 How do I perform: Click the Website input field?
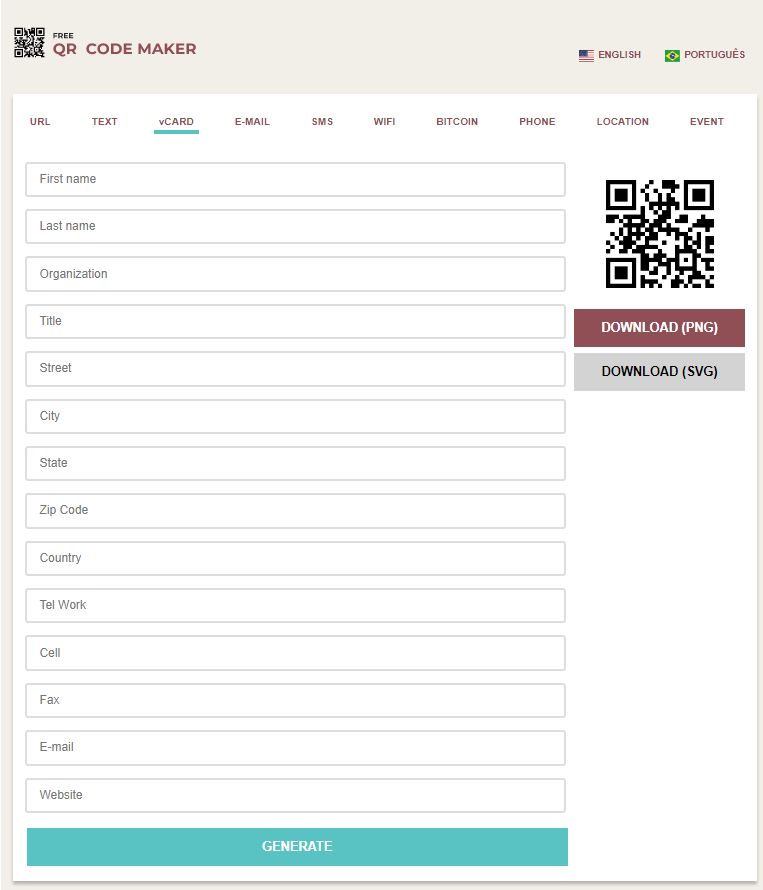click(295, 795)
